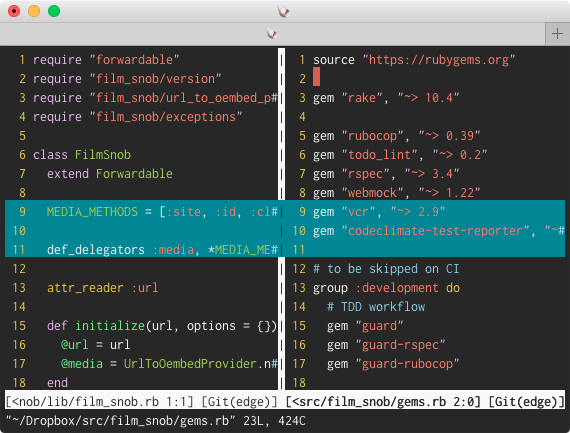Viewport: 570px width, 433px height.
Task: Click def initialize(url, options = {}) line
Action: pyautogui.click(x=162, y=326)
